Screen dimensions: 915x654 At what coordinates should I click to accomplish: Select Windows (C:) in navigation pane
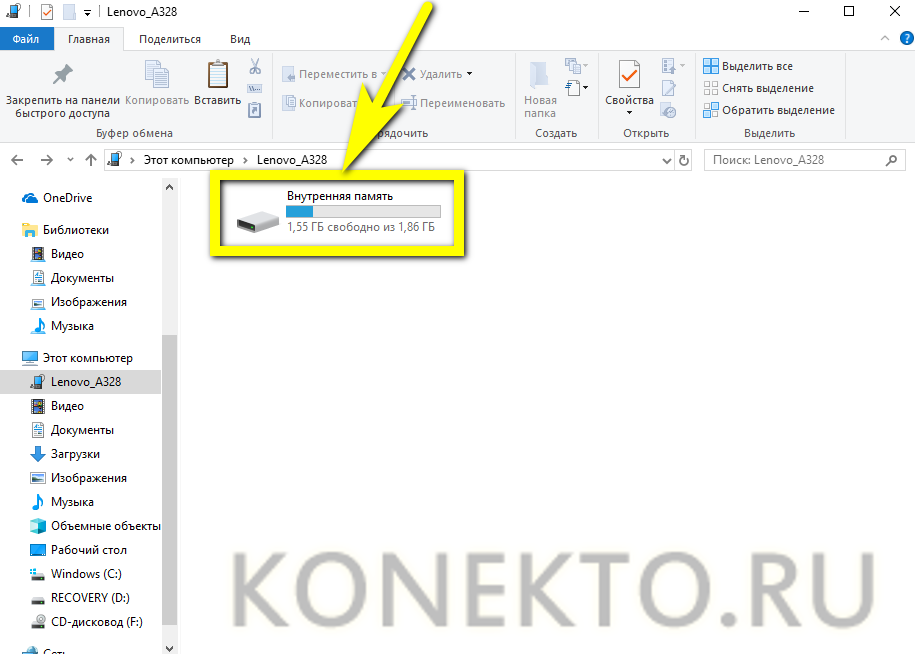coord(88,574)
